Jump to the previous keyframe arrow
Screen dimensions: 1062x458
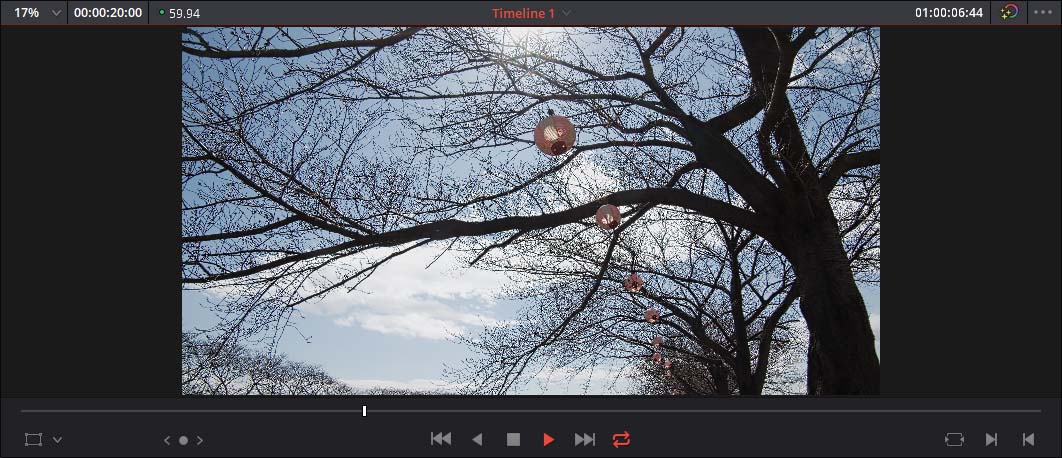[x=167, y=440]
